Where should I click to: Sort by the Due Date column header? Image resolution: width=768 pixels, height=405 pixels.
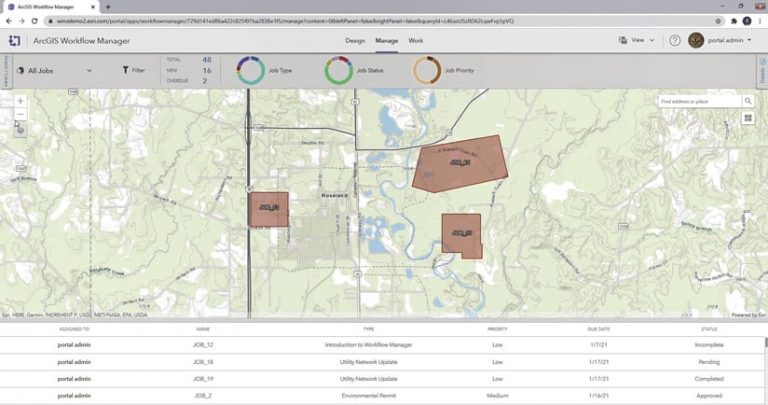click(x=599, y=329)
